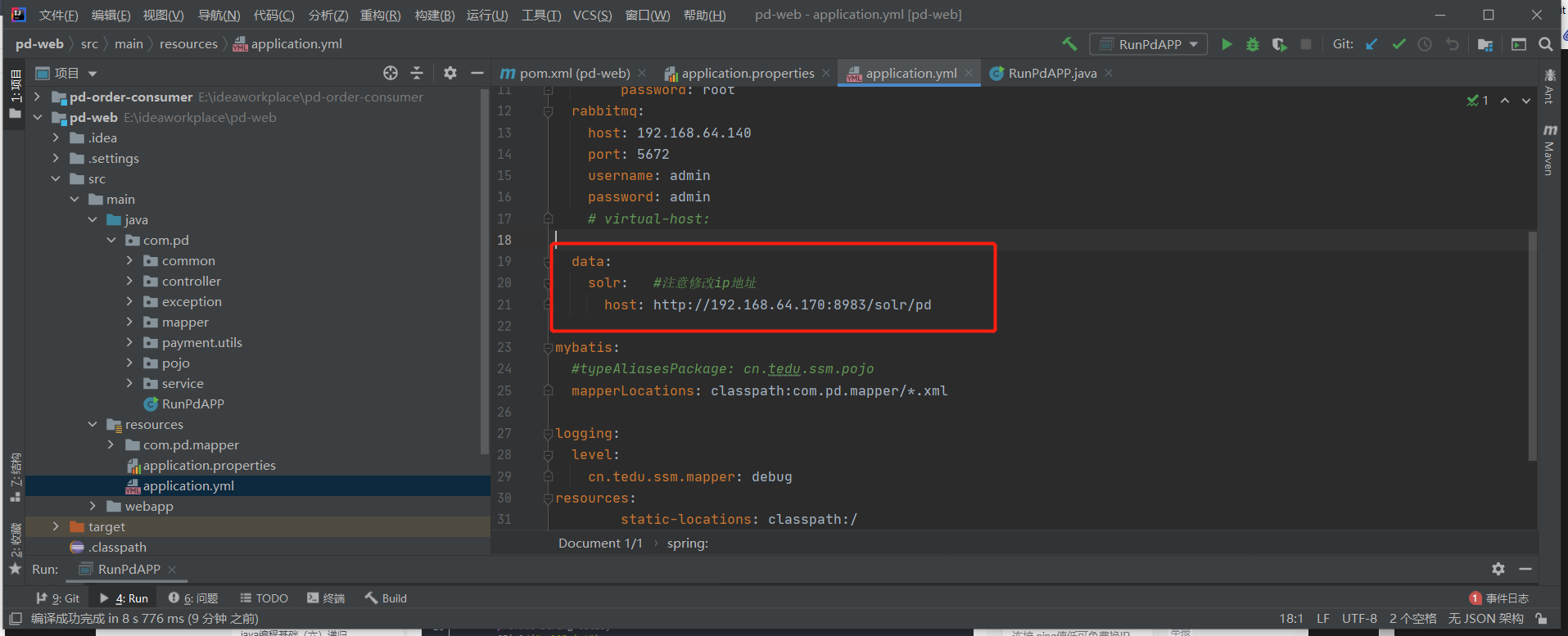Open Search Everywhere magnifier icon
Screen dimensions: 1568x636
[1546, 44]
